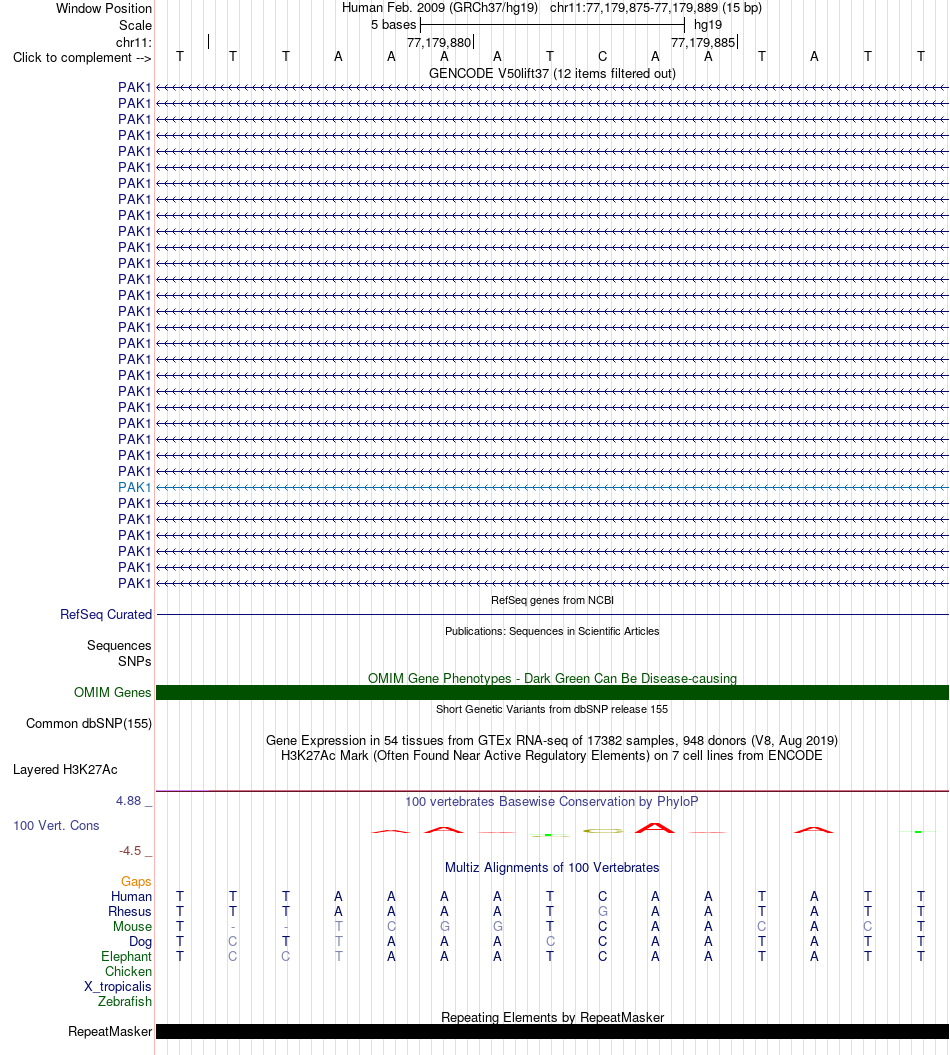
Task: Click the Common dbSNP(155) track label
Action: pyautogui.click(x=89, y=723)
